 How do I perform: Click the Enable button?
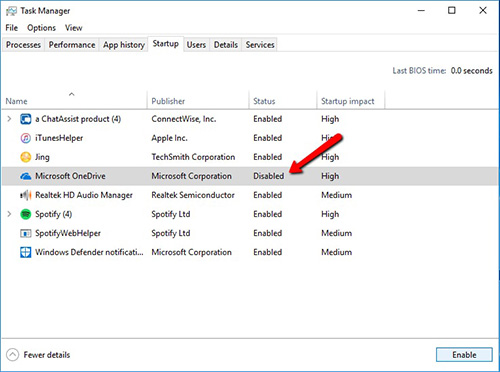pos(464,355)
